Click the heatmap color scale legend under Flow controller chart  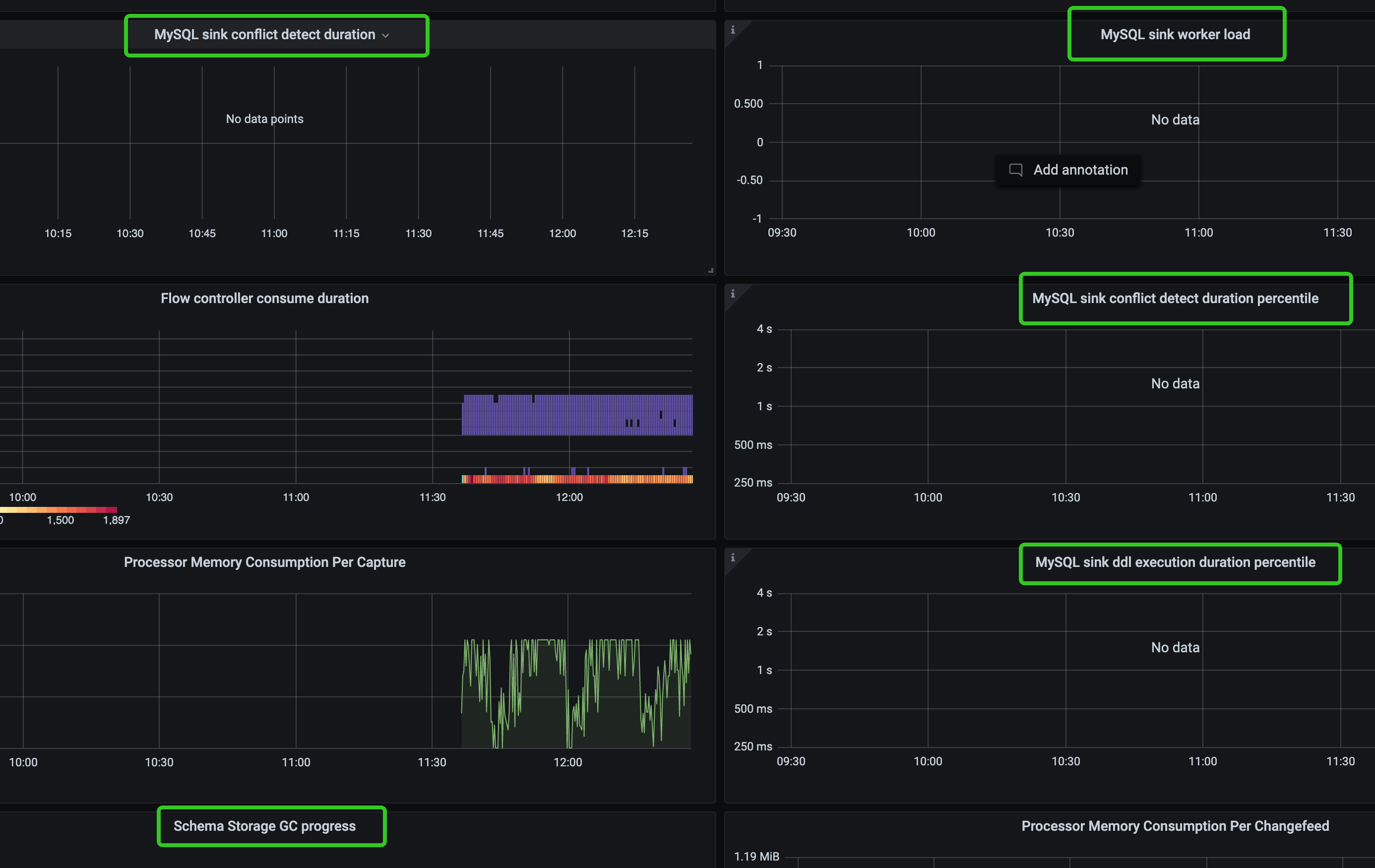[57, 510]
